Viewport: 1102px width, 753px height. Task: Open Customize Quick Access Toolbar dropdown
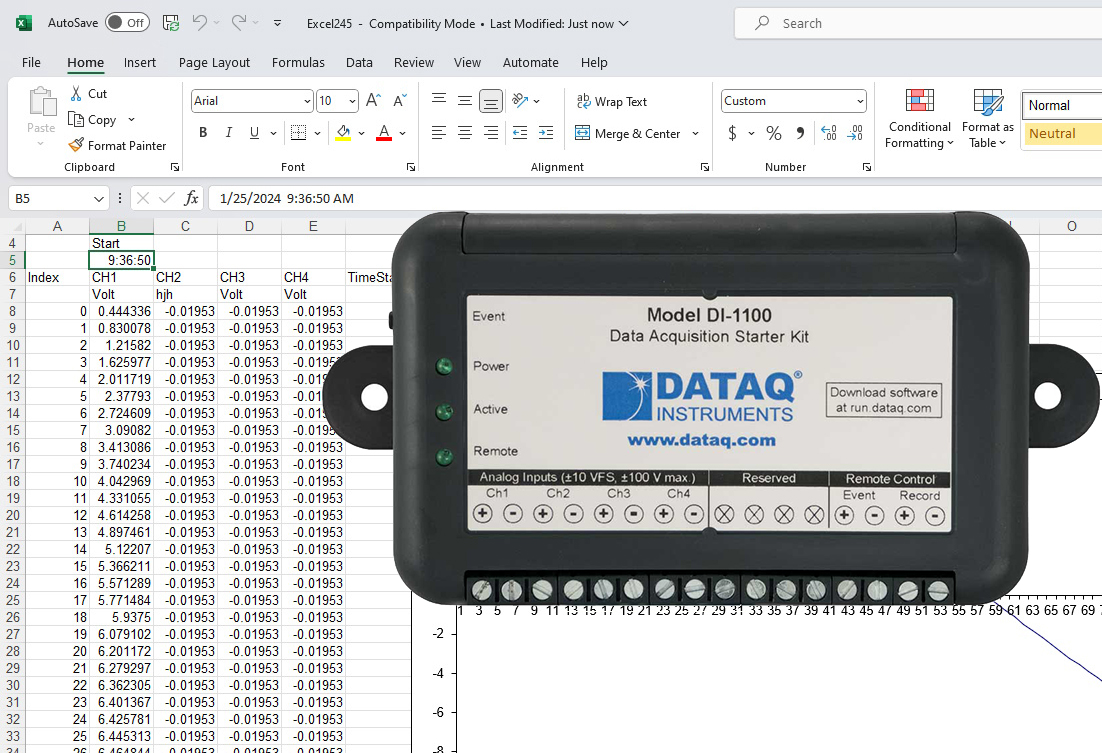278,23
